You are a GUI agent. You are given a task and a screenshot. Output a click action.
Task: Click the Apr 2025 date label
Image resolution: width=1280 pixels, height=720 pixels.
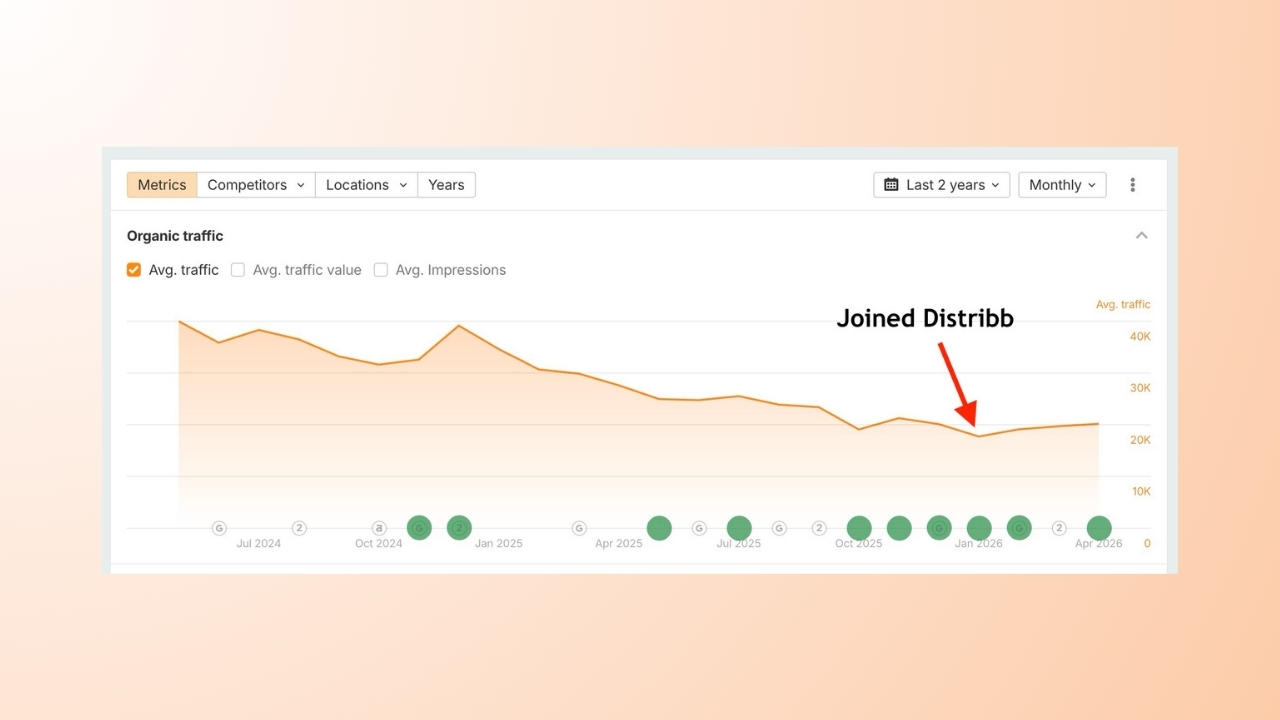[619, 544]
